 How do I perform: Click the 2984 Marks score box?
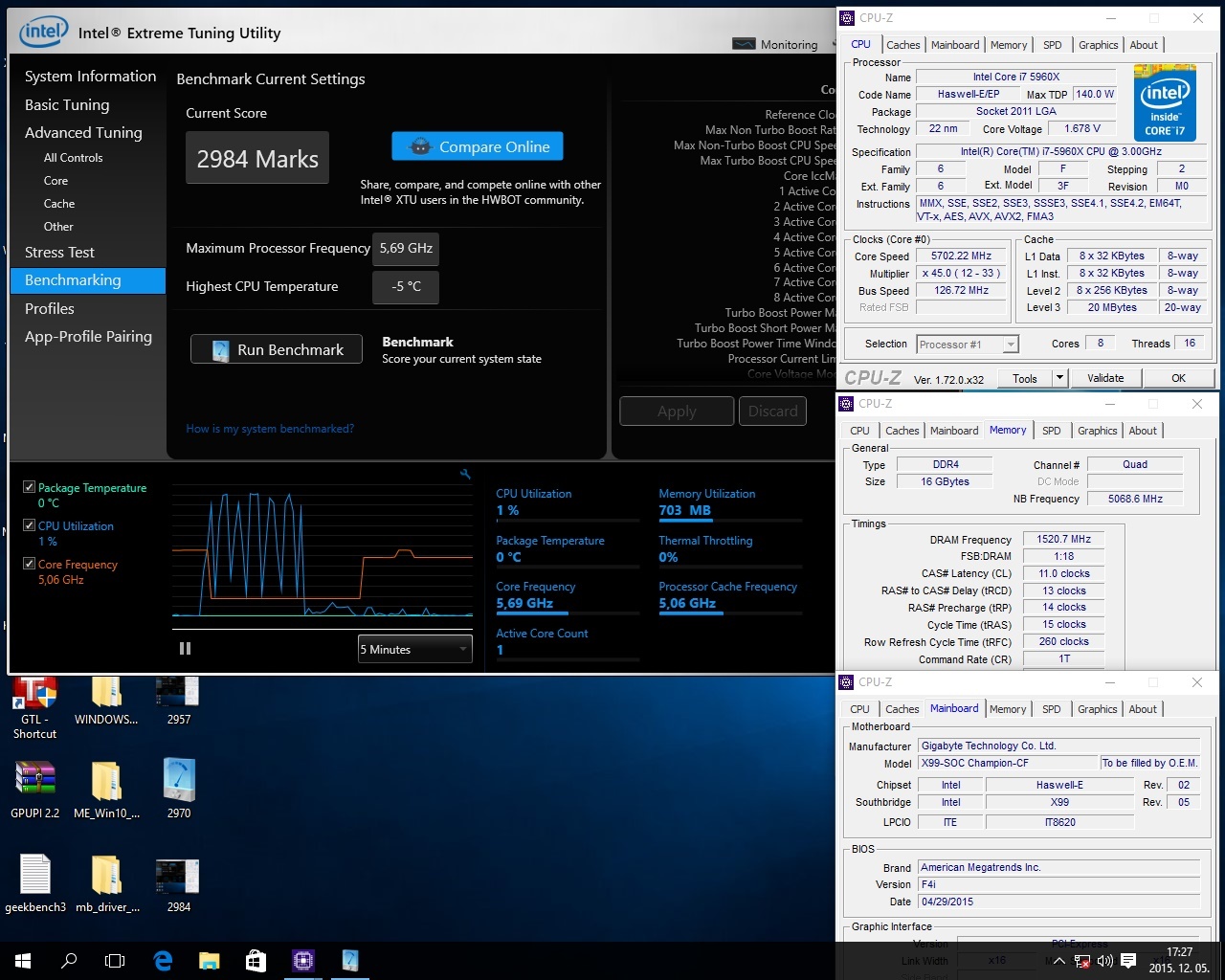click(x=257, y=158)
